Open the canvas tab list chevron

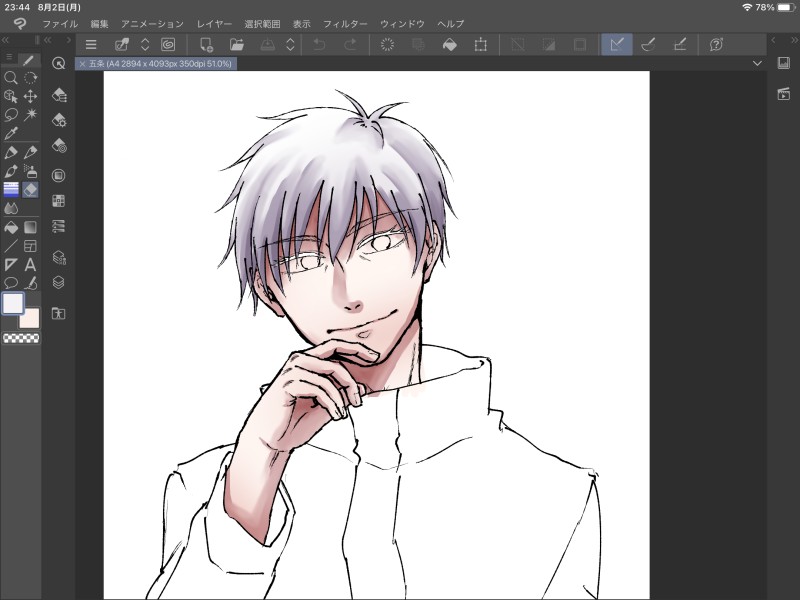pos(757,64)
